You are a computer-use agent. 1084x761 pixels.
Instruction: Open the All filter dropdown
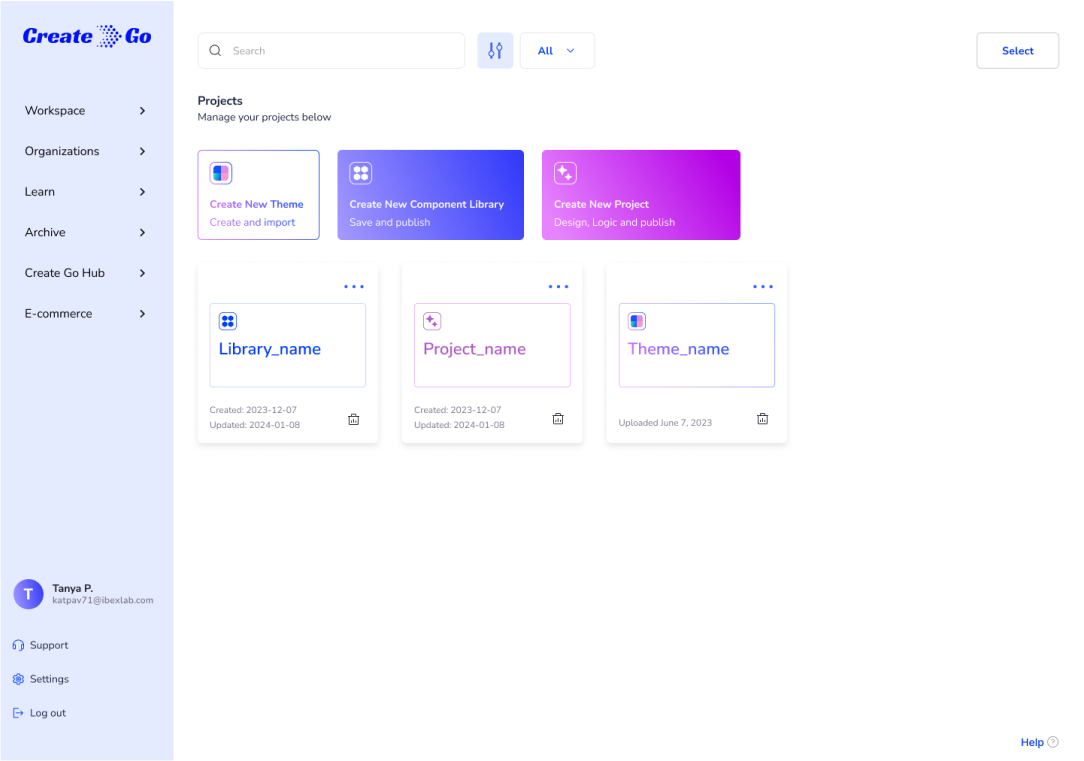click(557, 50)
